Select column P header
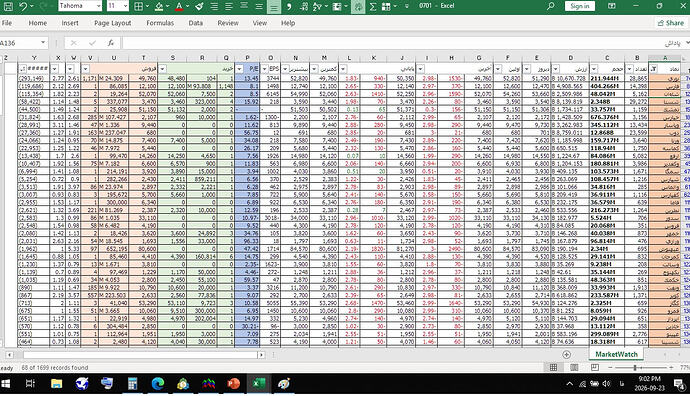Image resolution: width=690 pixels, height=396 pixels. [x=247, y=58]
